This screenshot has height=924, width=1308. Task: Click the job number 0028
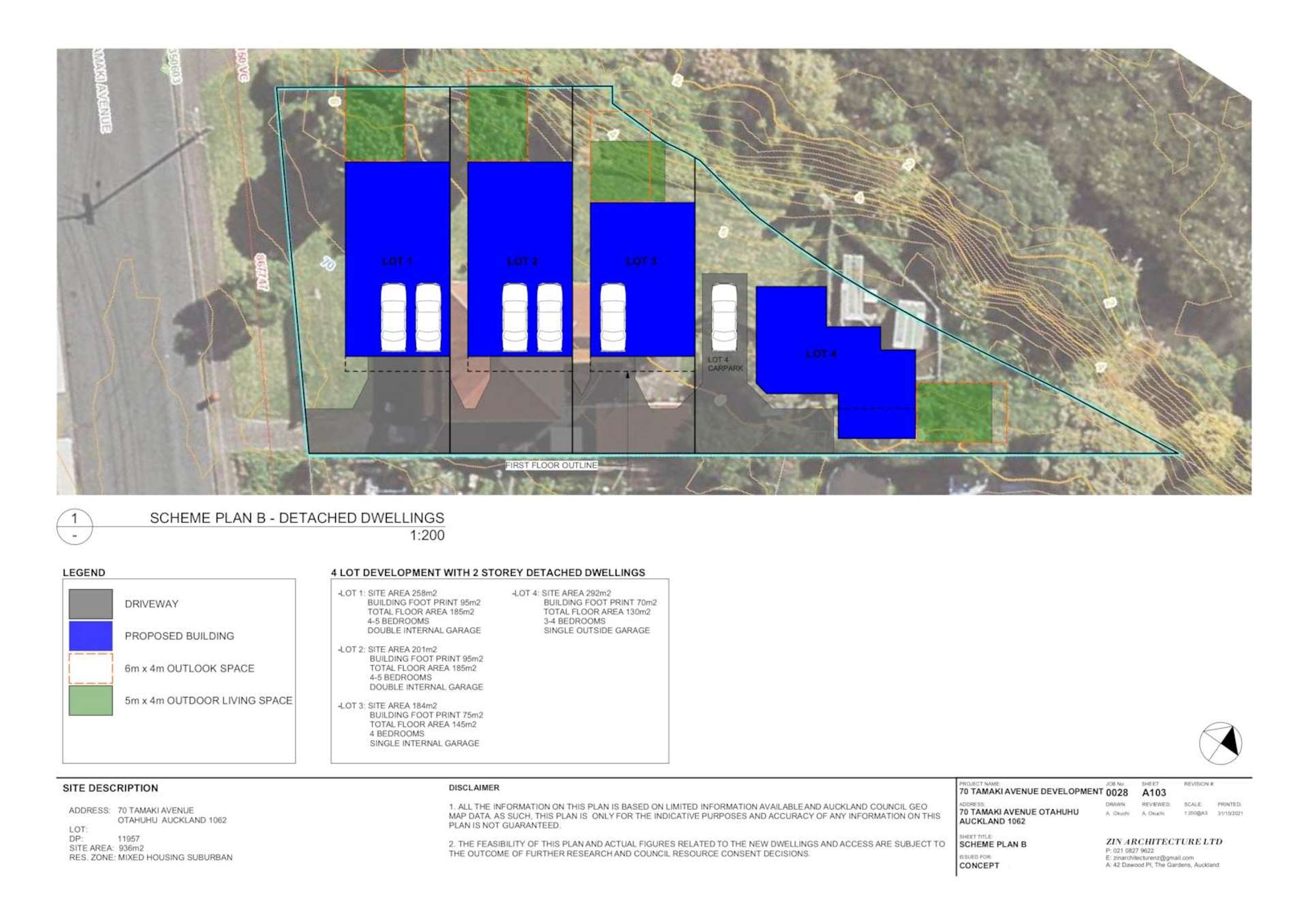click(x=1117, y=793)
